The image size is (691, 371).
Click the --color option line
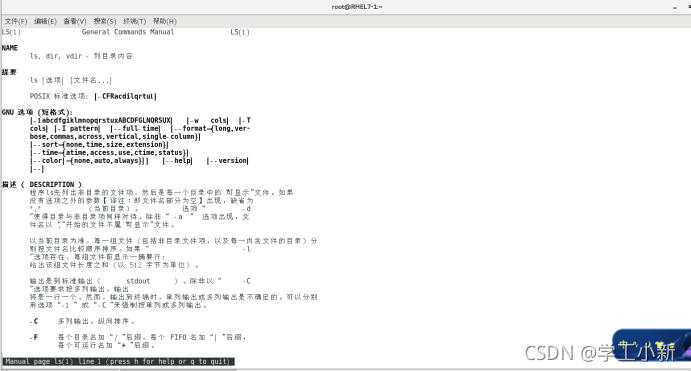89,161
